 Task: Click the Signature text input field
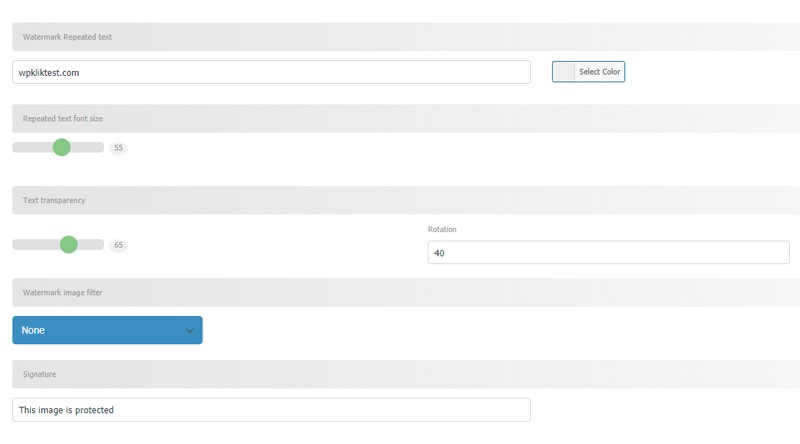pyautogui.click(x=271, y=410)
